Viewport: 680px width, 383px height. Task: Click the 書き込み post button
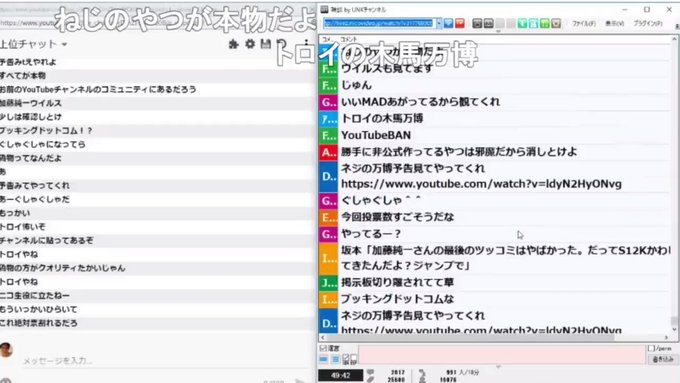(x=663, y=360)
